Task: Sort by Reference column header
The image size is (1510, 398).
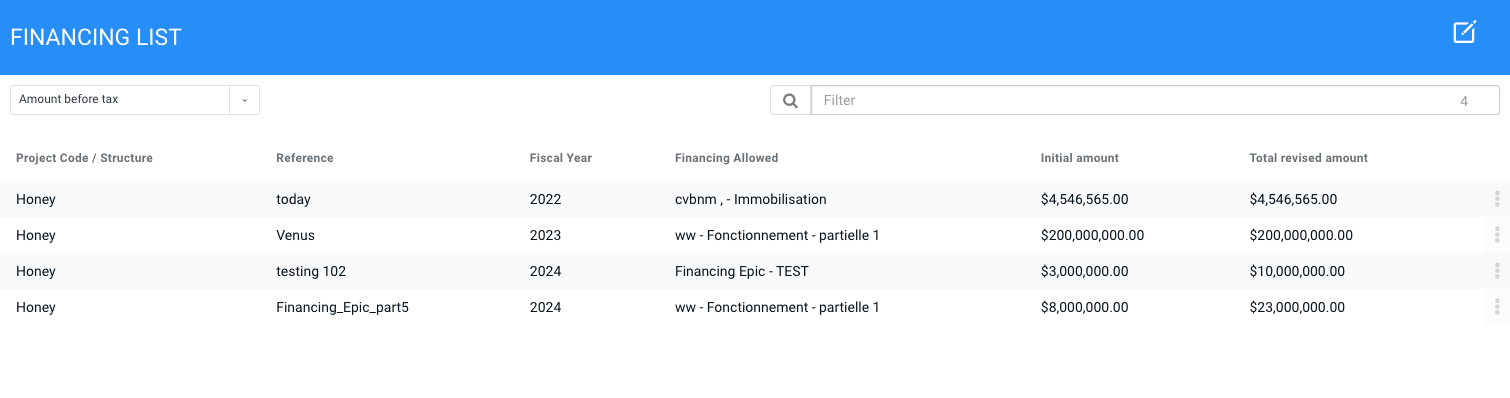Action: click(305, 158)
